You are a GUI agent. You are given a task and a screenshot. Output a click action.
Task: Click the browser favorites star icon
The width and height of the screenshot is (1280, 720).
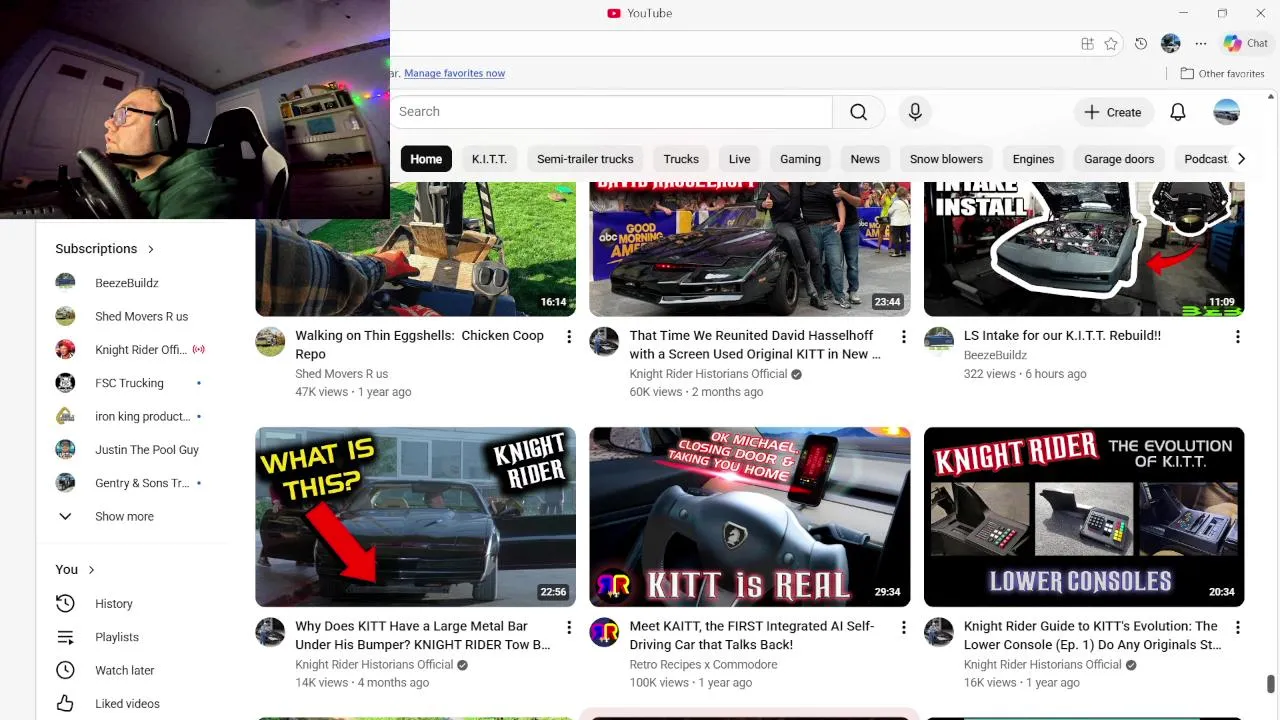pos(1111,44)
